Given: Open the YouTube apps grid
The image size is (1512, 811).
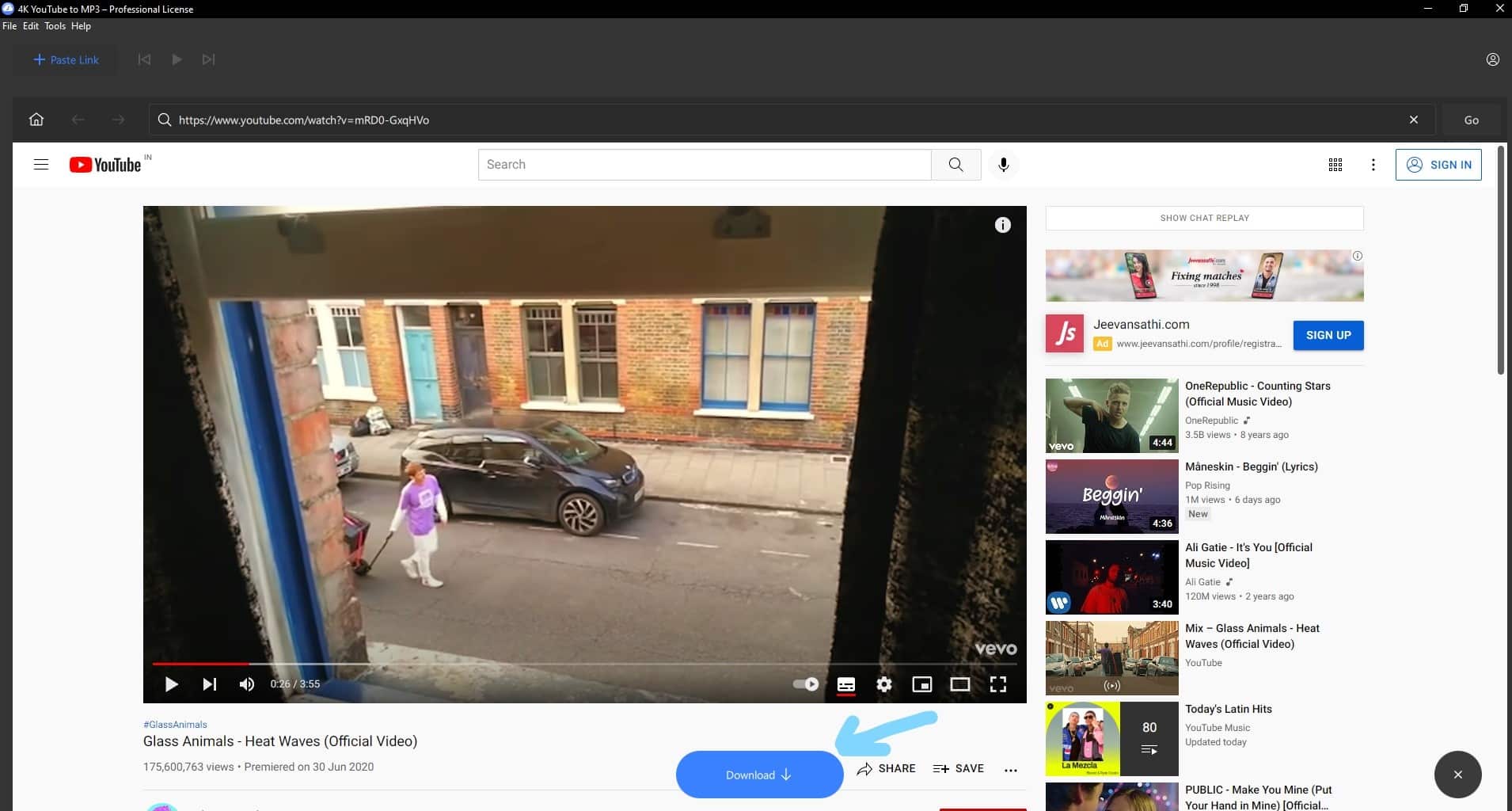Looking at the screenshot, I should [x=1335, y=165].
